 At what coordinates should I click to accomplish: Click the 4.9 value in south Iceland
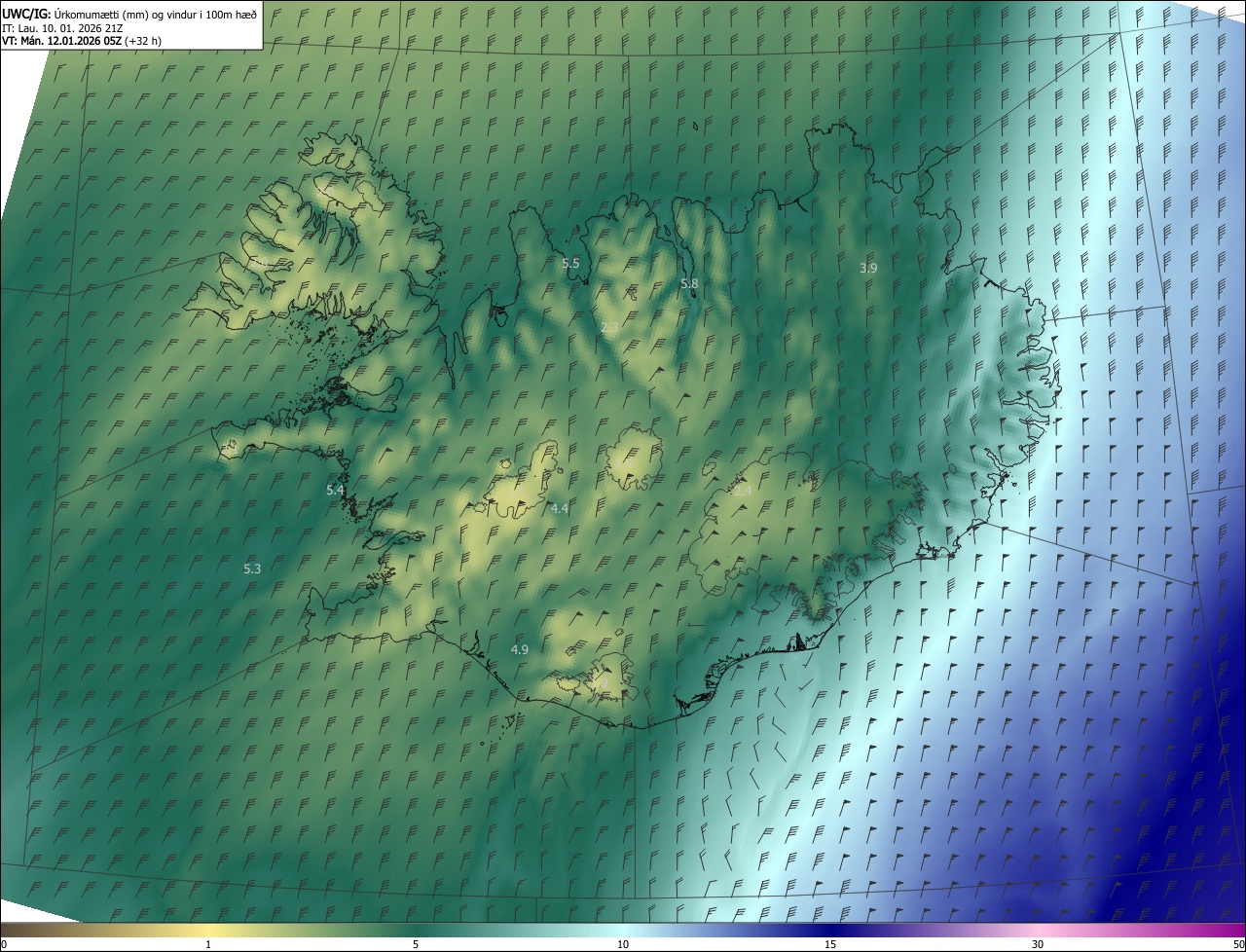coord(520,649)
